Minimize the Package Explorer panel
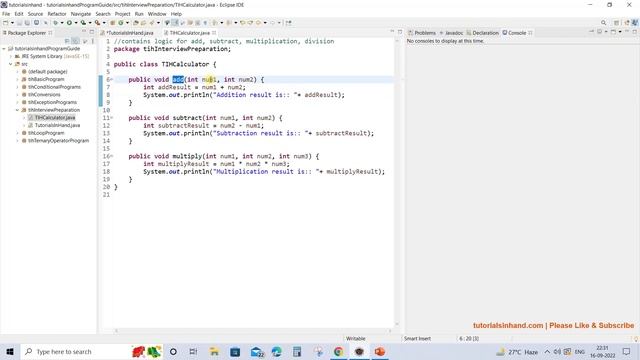Screen dimensions: 640x360 (84, 32)
